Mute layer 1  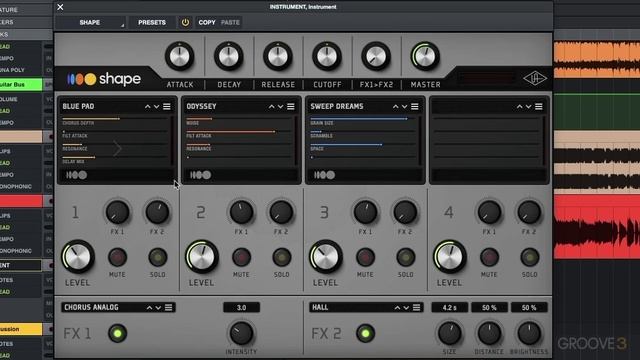(x=117, y=257)
